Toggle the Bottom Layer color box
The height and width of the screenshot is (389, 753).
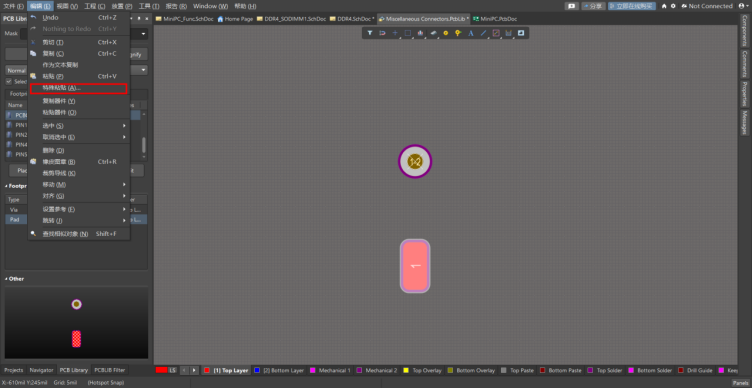point(257,370)
